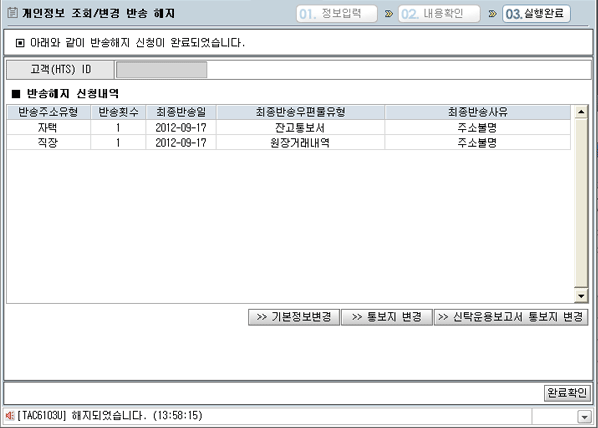Click the table scrollbar up arrow
Screen dimensions: 598x428
click(x=581, y=112)
